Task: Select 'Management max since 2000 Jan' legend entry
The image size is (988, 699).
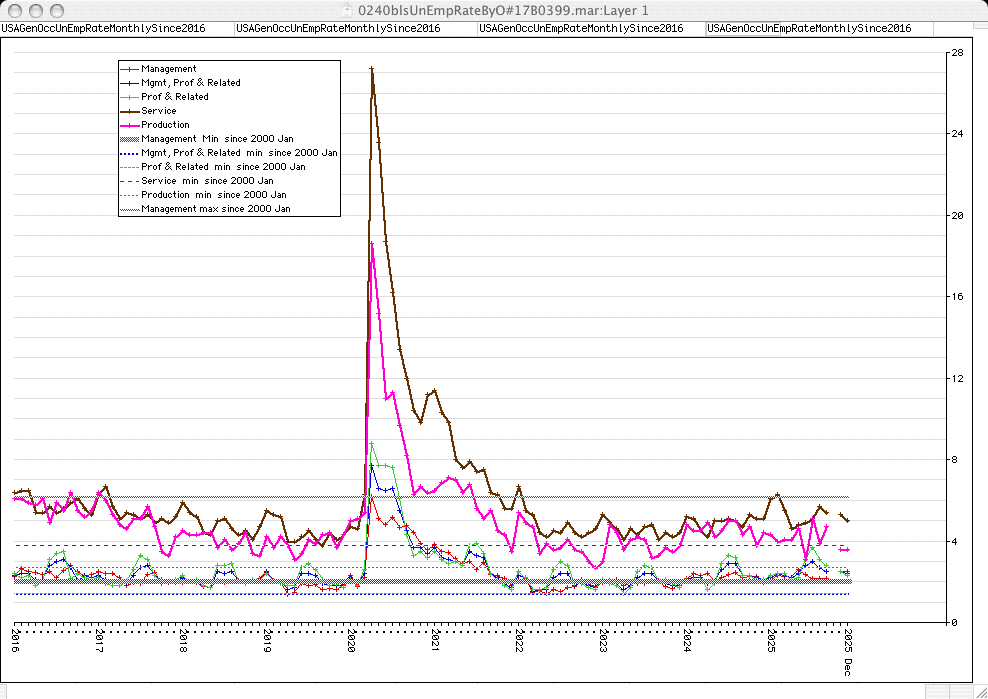Action: click(x=215, y=209)
